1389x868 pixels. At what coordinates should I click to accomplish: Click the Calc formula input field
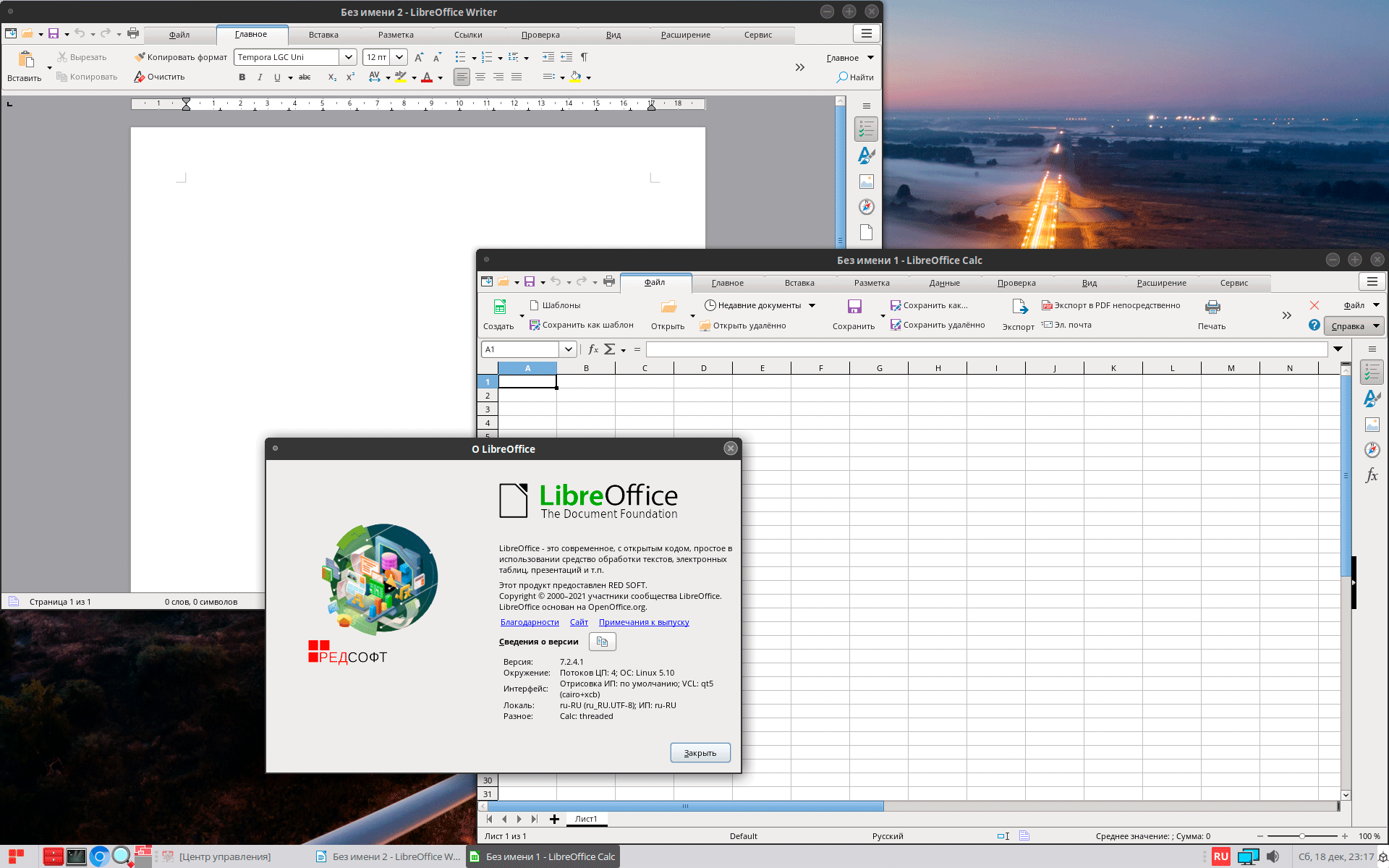pyautogui.click(x=985, y=349)
